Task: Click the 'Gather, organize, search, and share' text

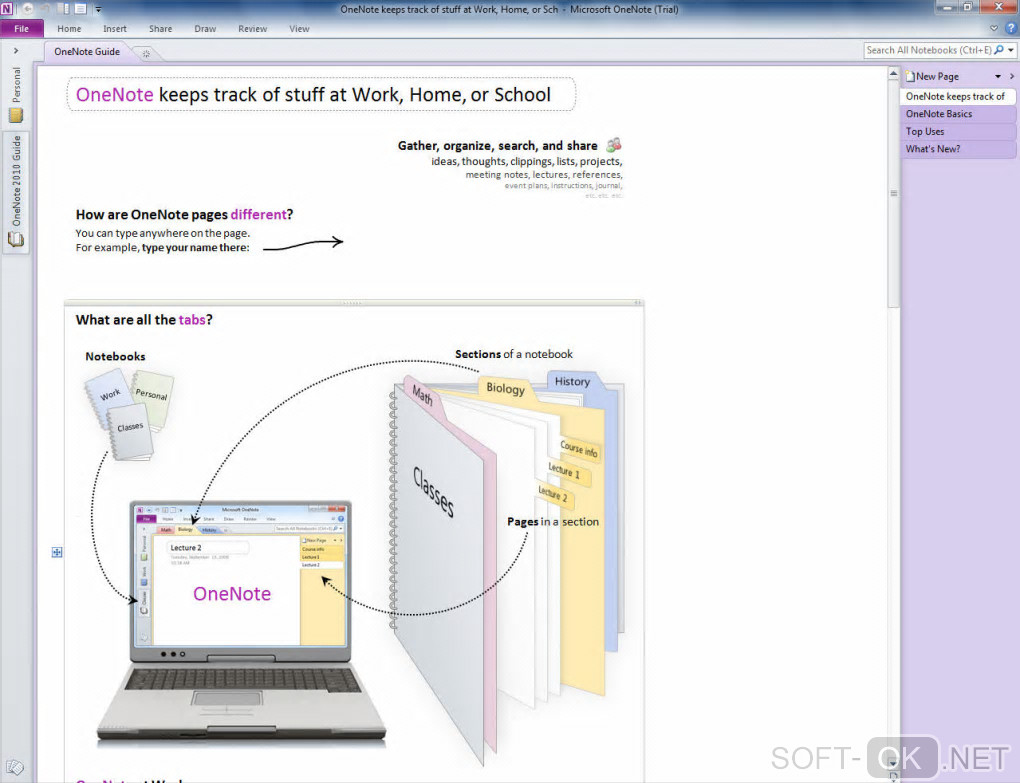Action: pyautogui.click(x=498, y=146)
